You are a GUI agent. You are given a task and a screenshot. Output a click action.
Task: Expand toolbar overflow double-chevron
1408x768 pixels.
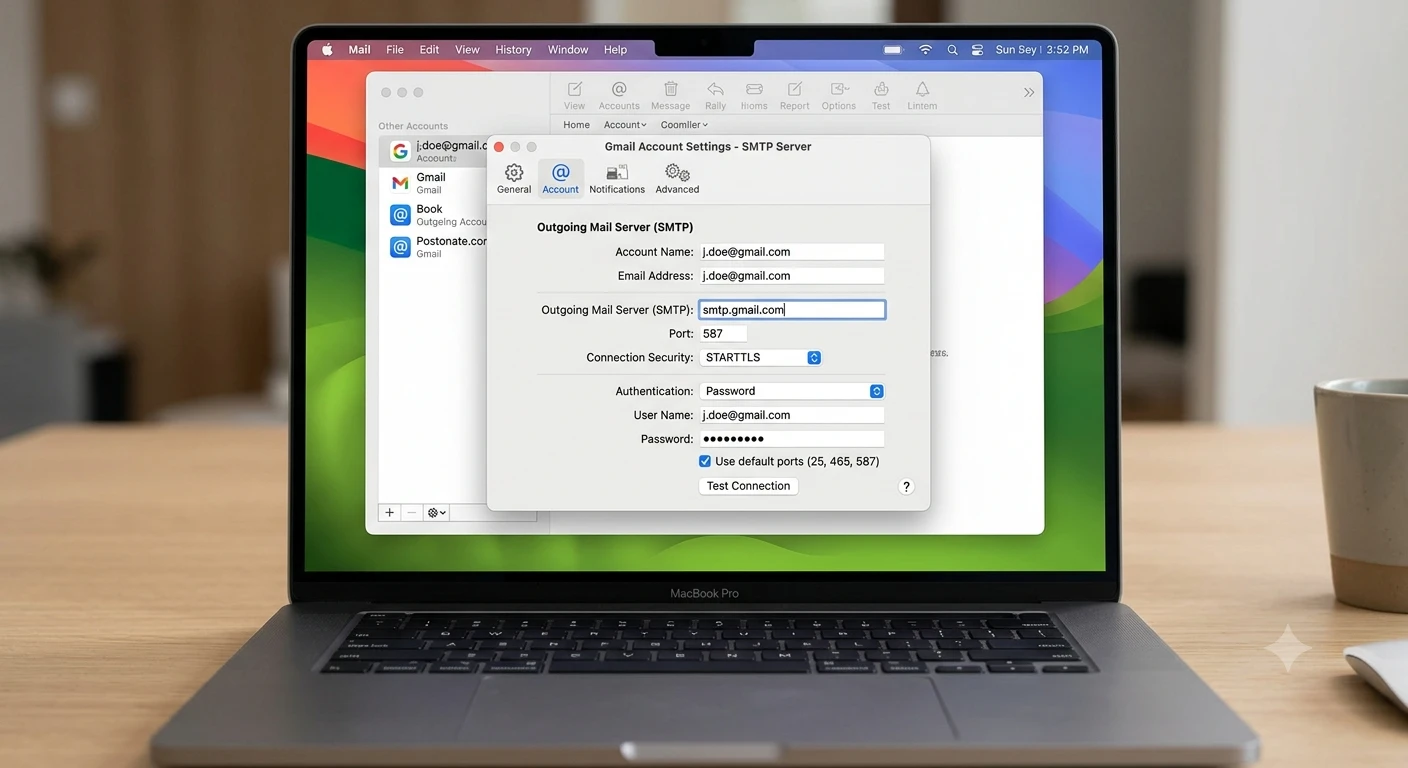[x=1029, y=92]
